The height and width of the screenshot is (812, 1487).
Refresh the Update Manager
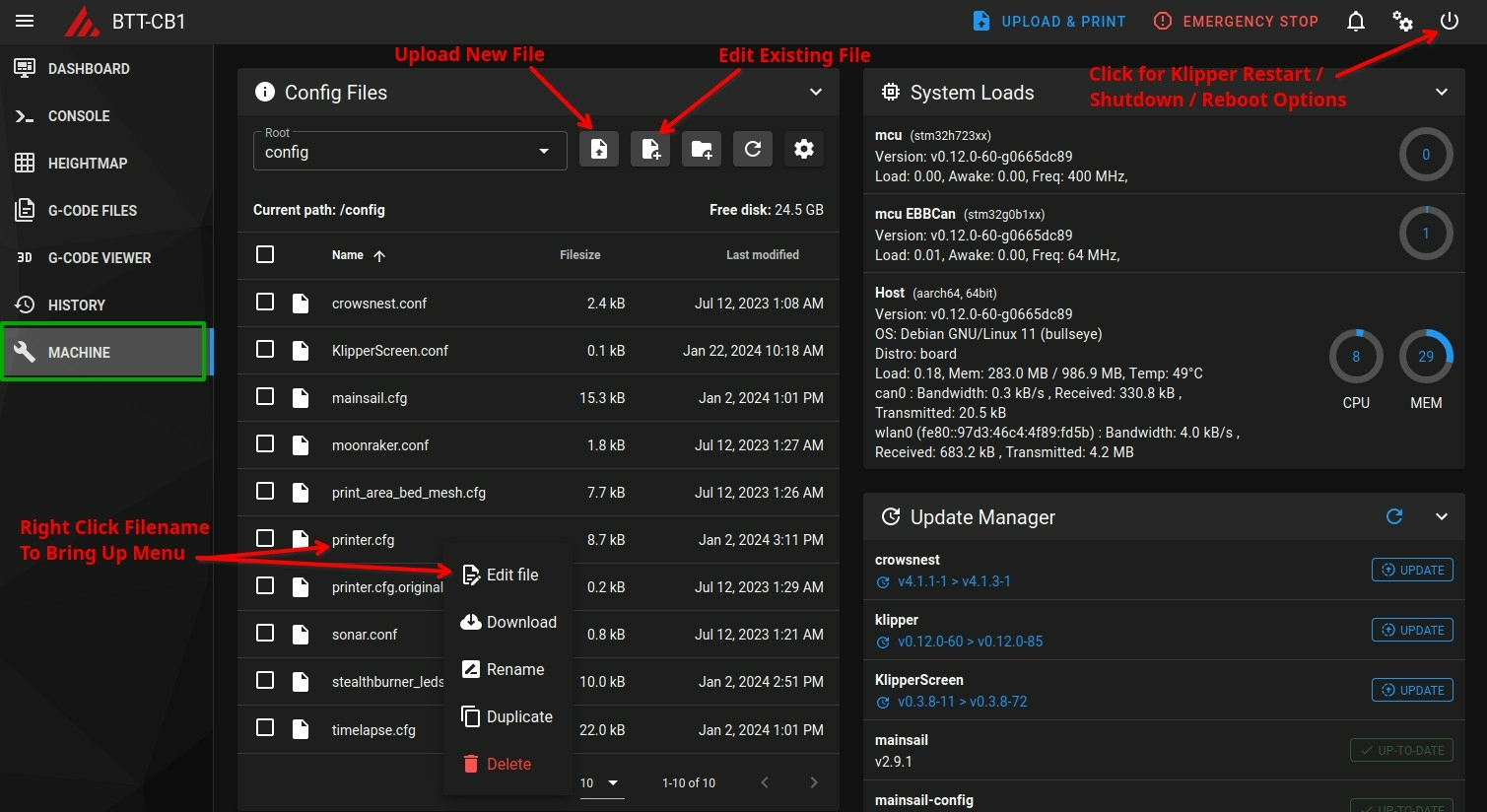tap(1394, 516)
